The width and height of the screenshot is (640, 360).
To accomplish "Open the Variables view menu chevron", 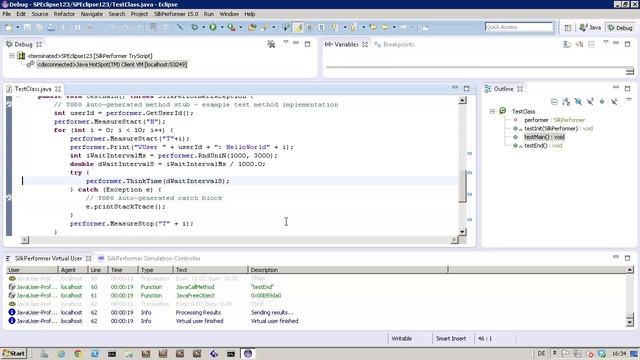I will [606, 42].
